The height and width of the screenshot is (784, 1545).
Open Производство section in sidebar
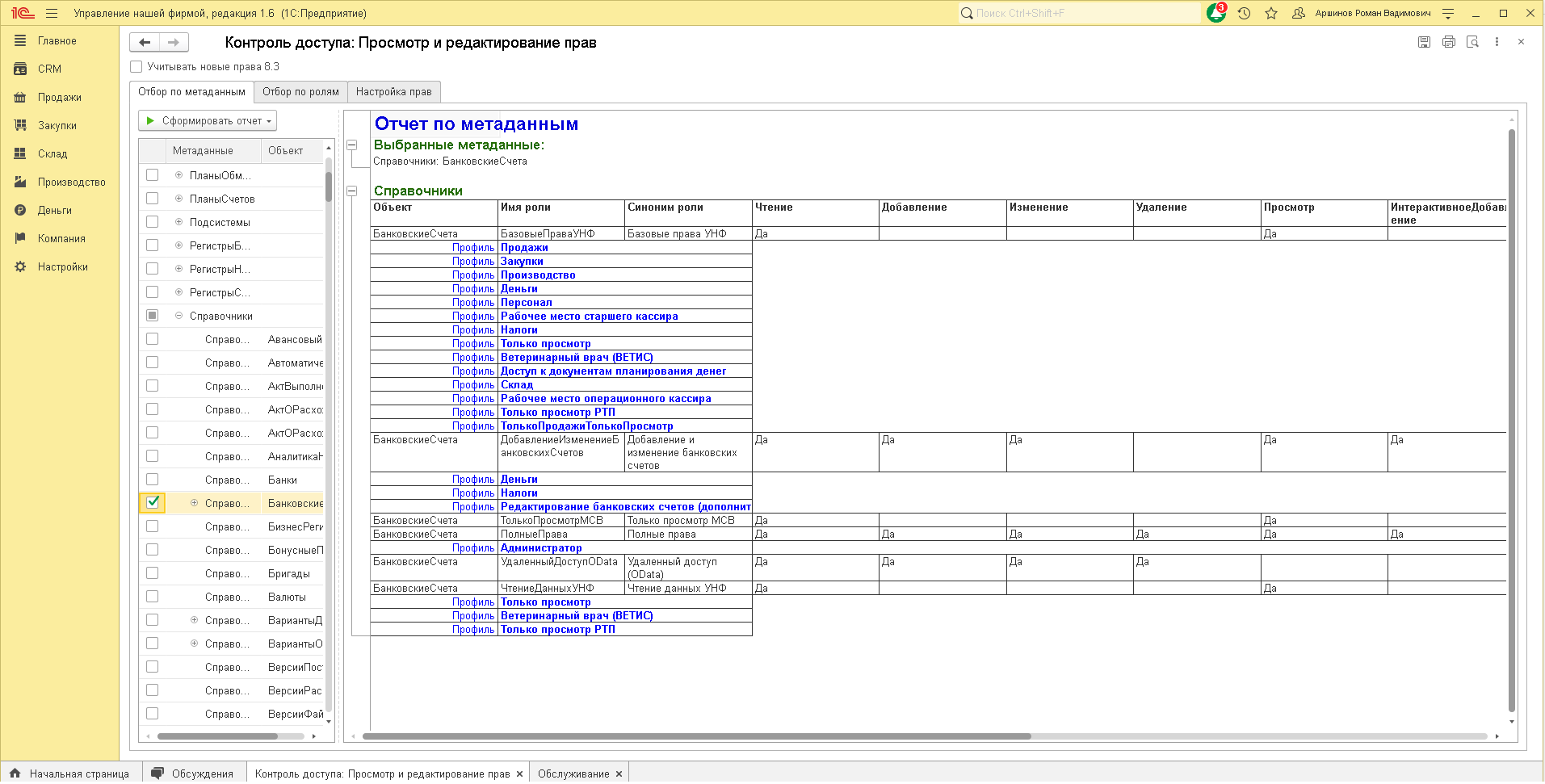click(x=71, y=182)
